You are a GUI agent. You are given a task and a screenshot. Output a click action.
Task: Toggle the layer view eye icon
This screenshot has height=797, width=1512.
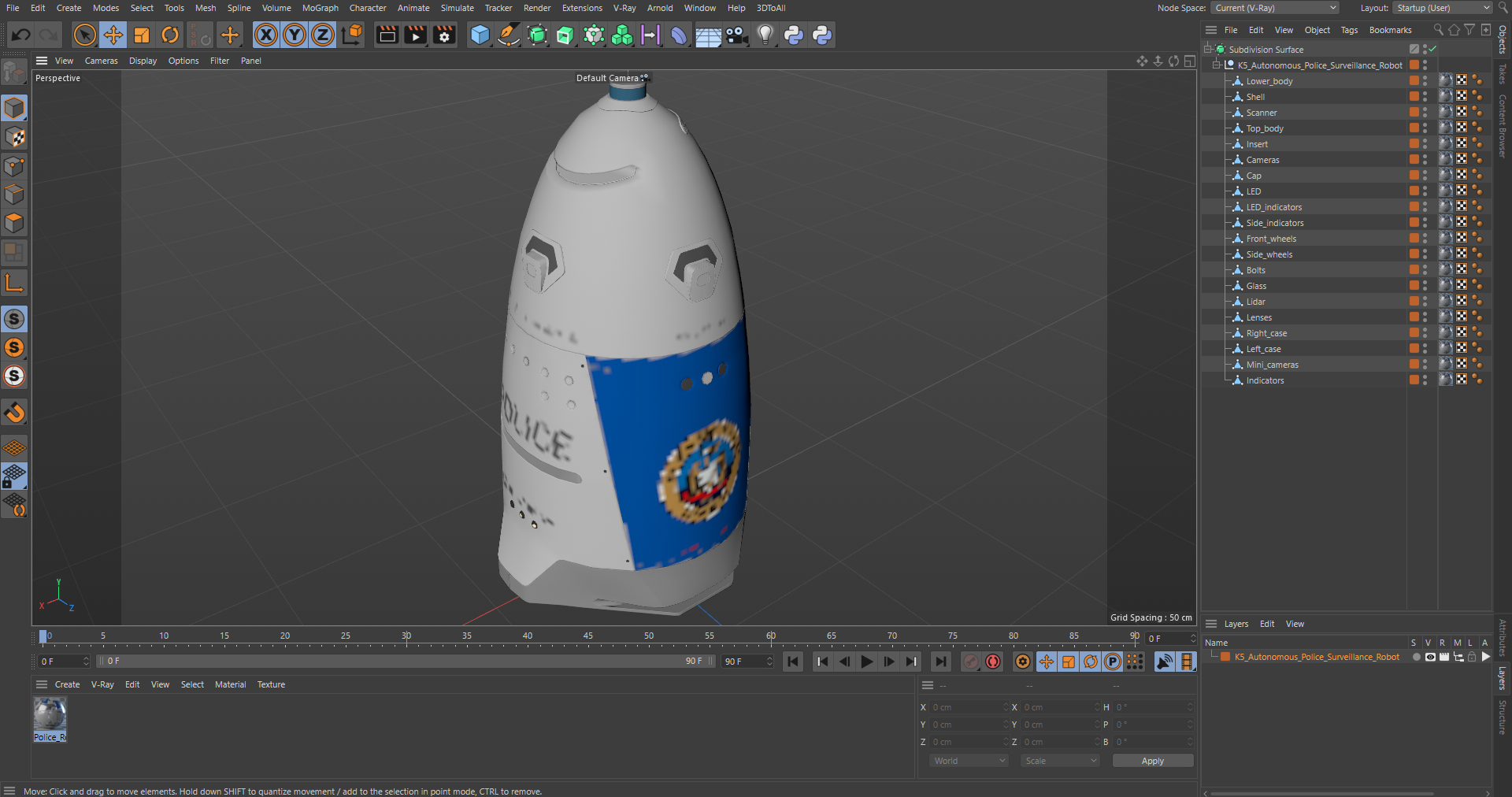(x=1430, y=657)
